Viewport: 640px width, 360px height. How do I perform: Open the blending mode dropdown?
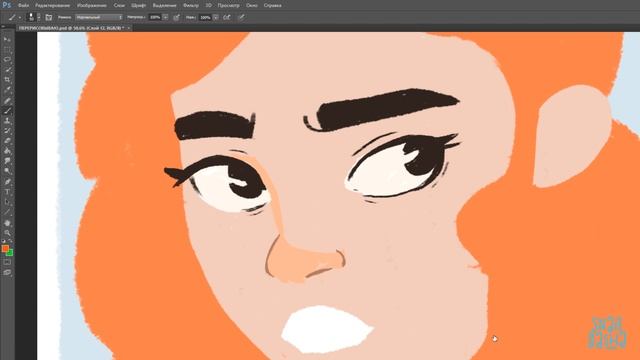tap(99, 17)
